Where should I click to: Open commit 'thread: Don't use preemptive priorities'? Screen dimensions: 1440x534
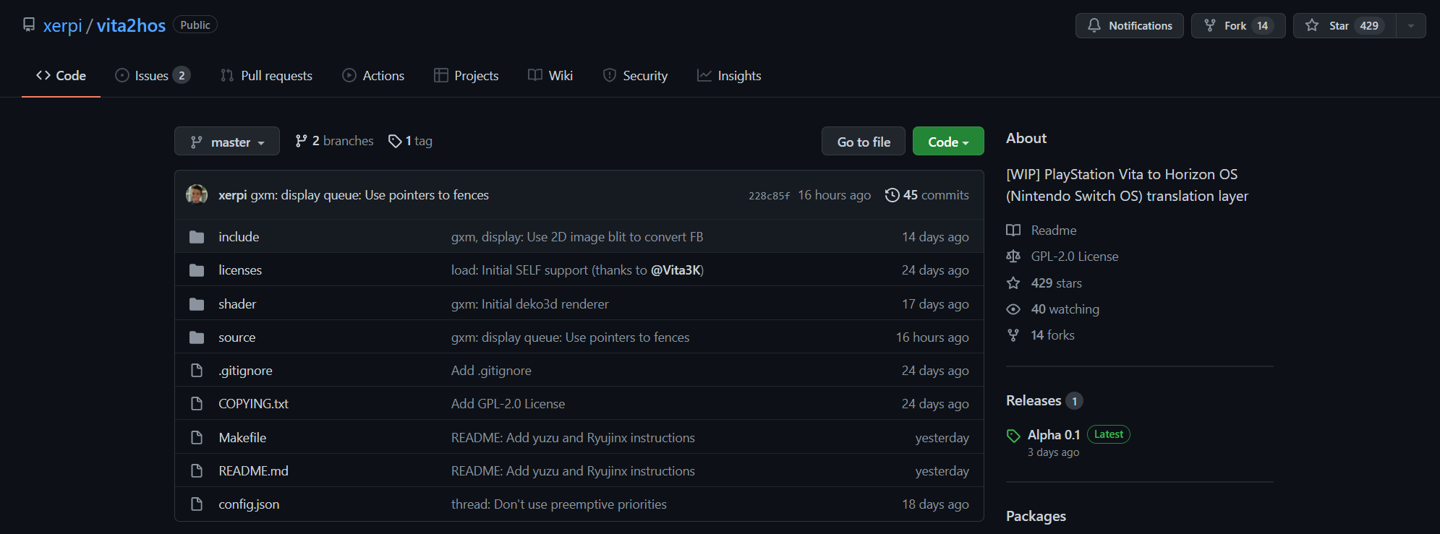point(559,504)
